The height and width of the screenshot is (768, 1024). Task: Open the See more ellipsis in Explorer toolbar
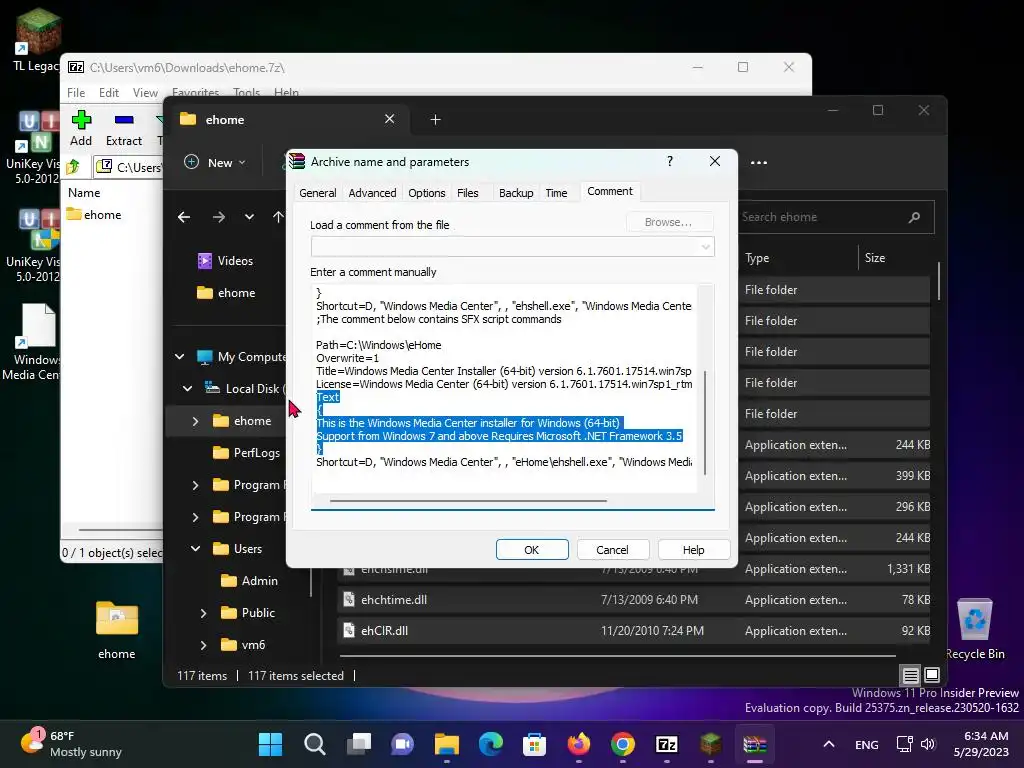click(x=759, y=163)
